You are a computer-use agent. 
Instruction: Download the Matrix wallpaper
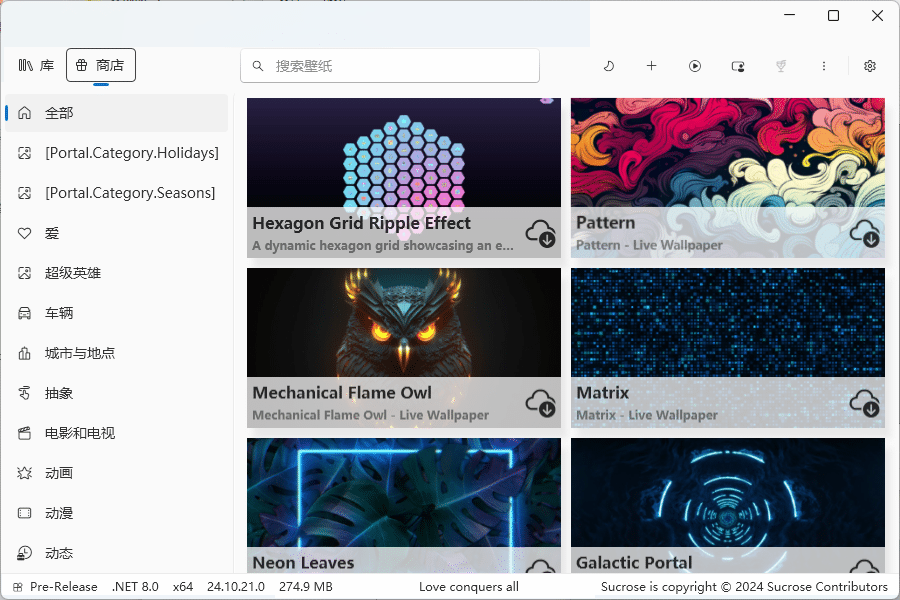[864, 403]
